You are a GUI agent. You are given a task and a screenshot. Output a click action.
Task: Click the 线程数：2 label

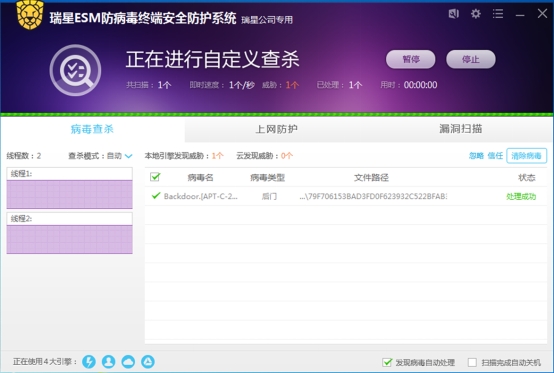[x=24, y=156]
